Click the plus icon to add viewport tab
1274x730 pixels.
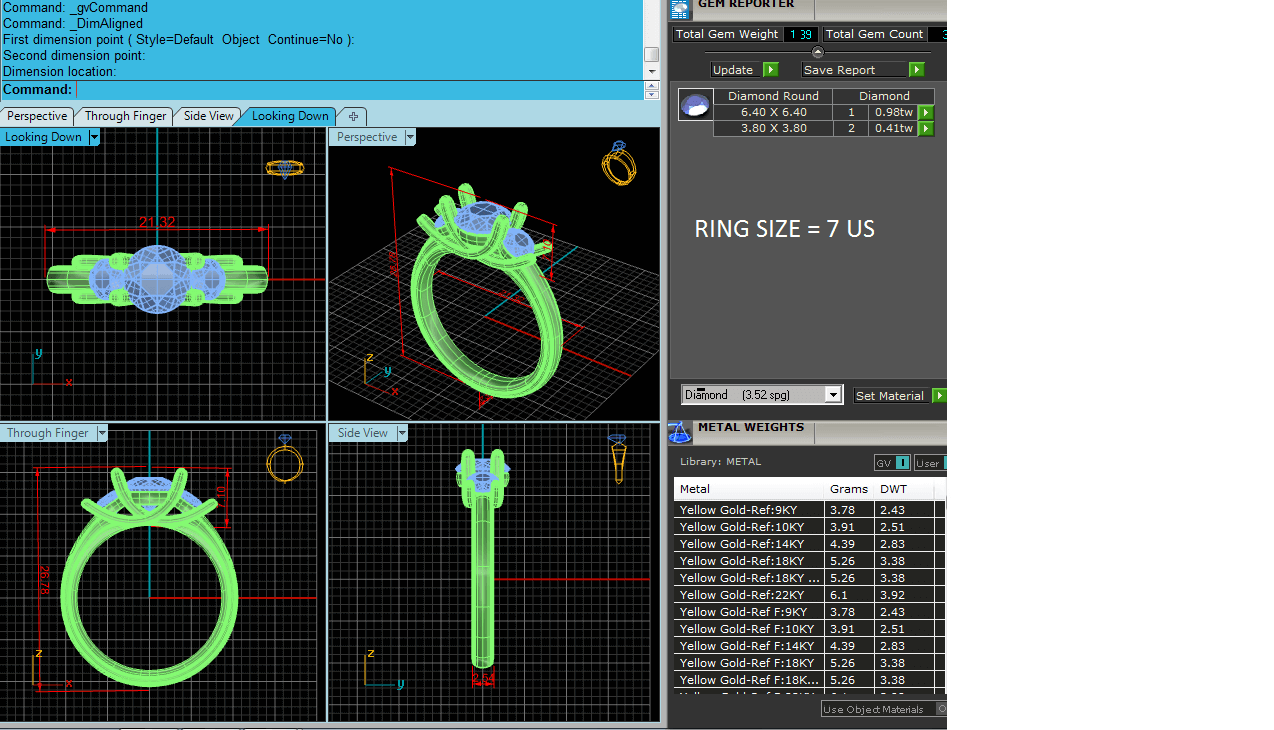pos(353,116)
